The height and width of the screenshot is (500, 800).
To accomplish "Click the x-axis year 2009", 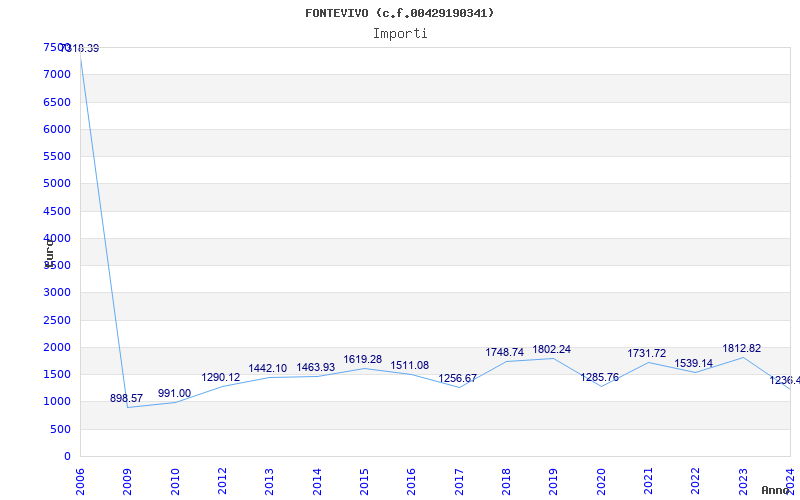I will [x=128, y=482].
